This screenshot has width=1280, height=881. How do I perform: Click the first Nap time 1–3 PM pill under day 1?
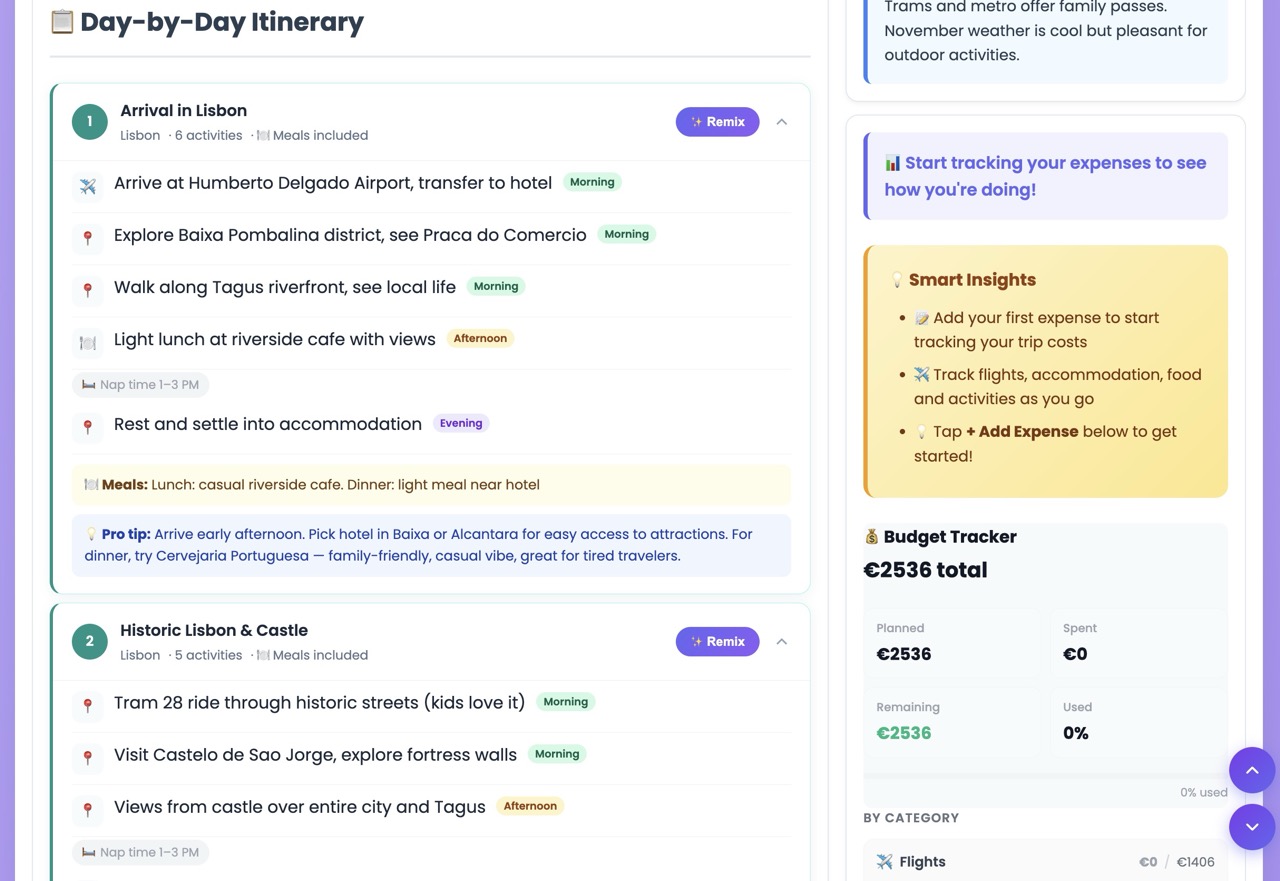140,384
